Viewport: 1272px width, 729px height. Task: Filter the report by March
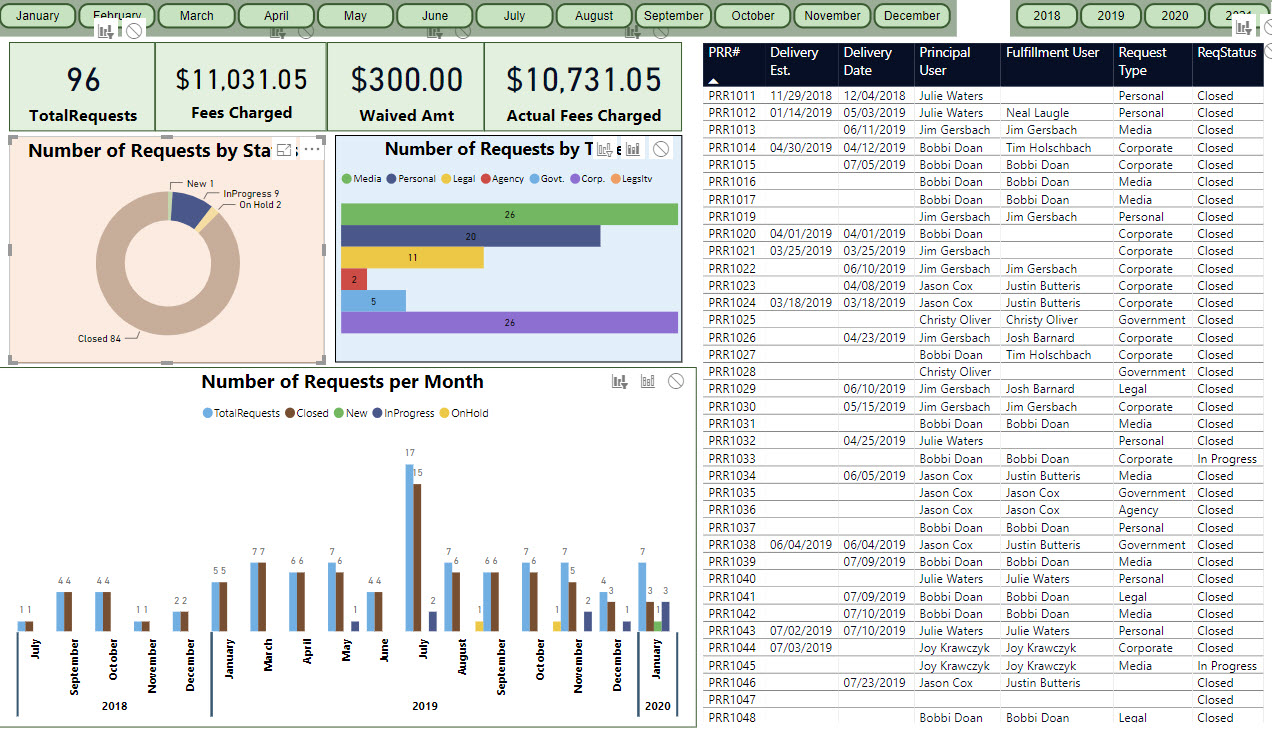[197, 16]
